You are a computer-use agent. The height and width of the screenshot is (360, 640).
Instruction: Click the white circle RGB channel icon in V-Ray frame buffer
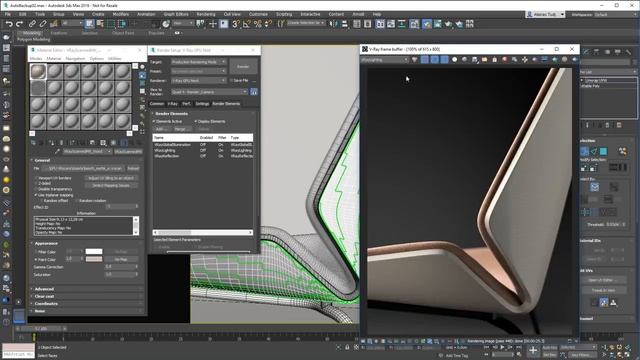454,60
